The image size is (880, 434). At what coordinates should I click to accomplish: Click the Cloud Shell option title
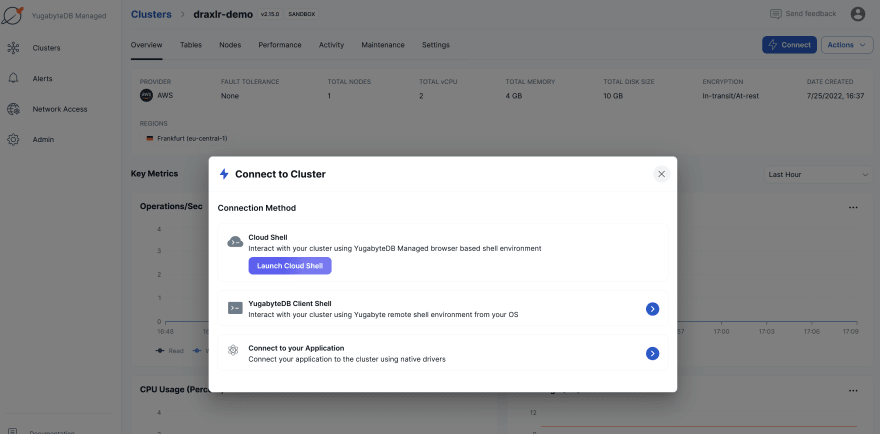(268, 237)
